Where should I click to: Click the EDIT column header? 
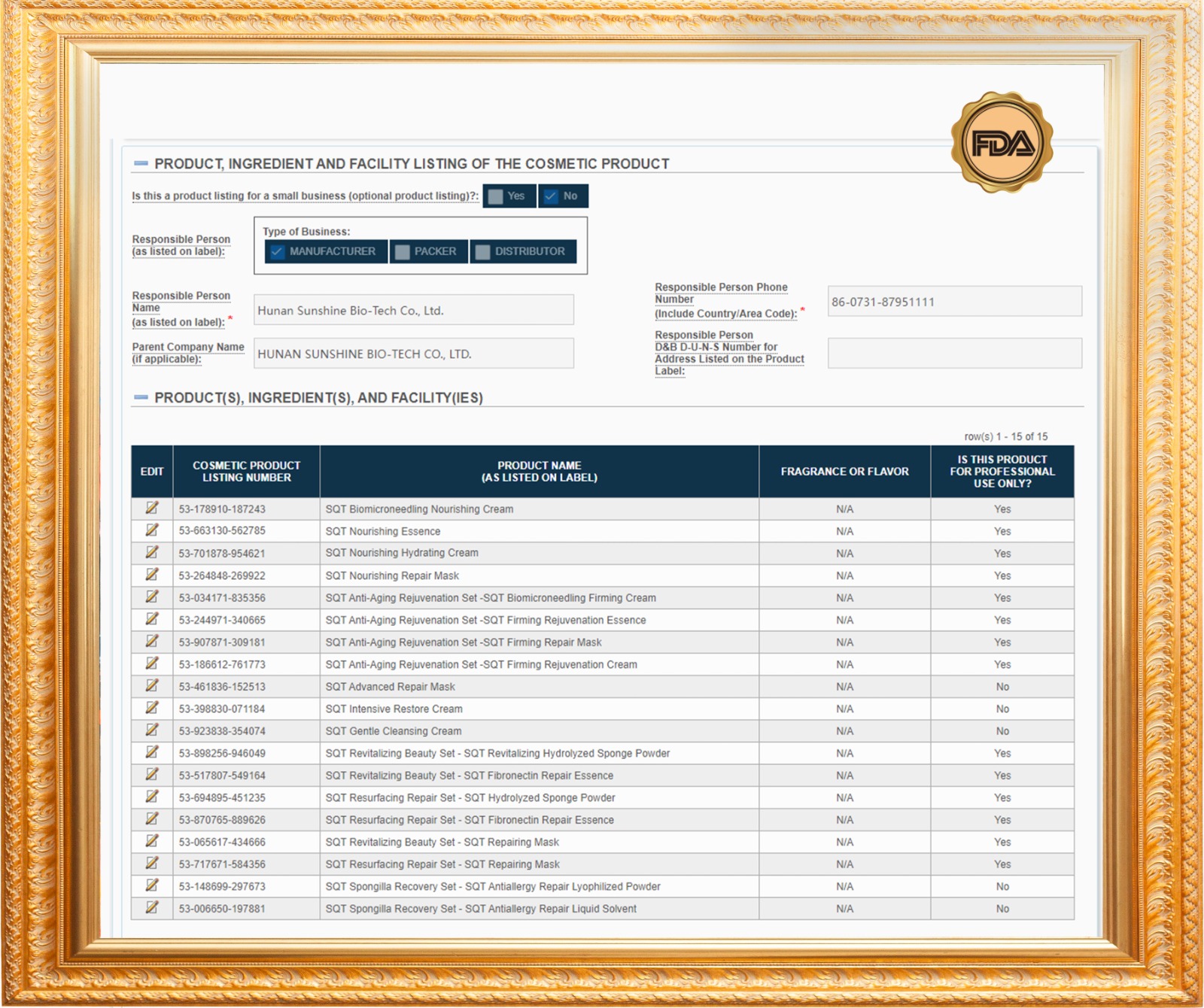pos(152,472)
